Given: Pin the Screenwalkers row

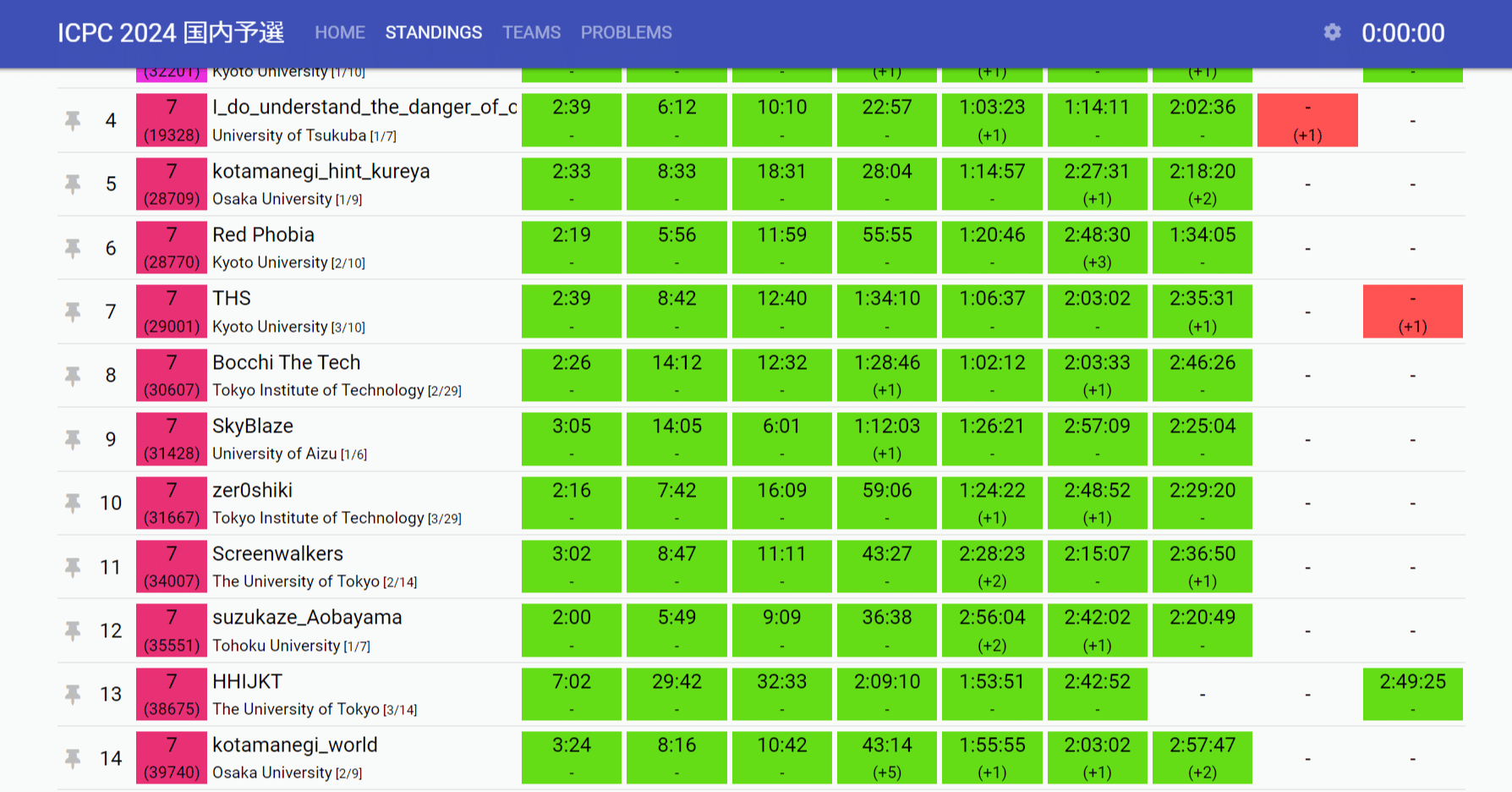Looking at the screenshot, I should (73, 567).
